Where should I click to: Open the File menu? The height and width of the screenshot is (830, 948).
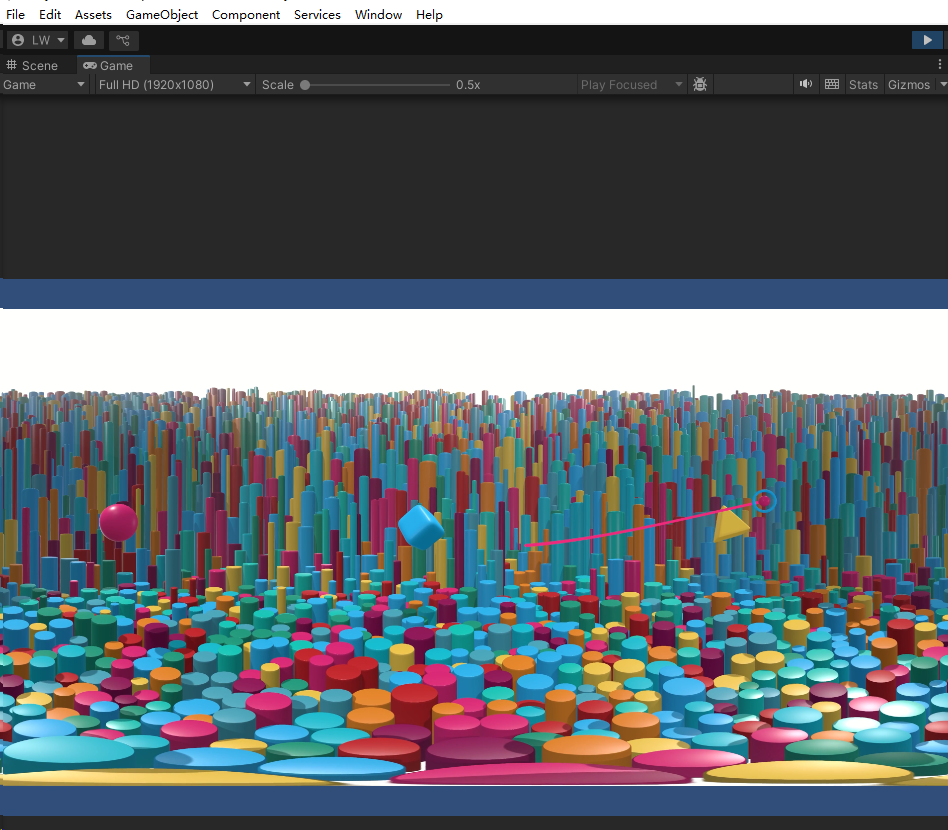point(15,15)
